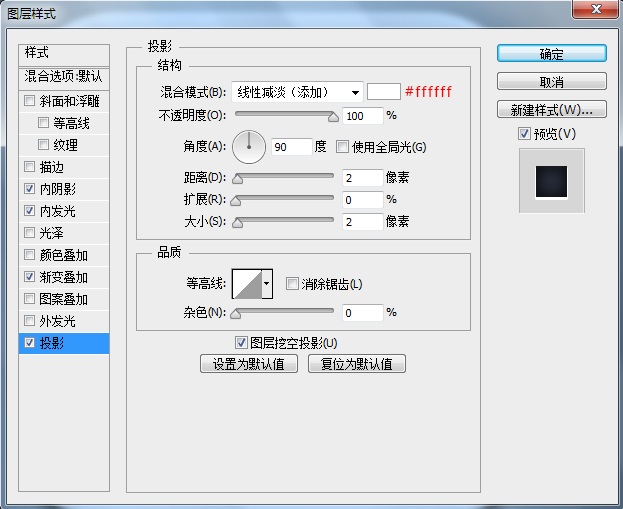Click the 大小 pixel value field
623x509 pixels.
point(363,222)
